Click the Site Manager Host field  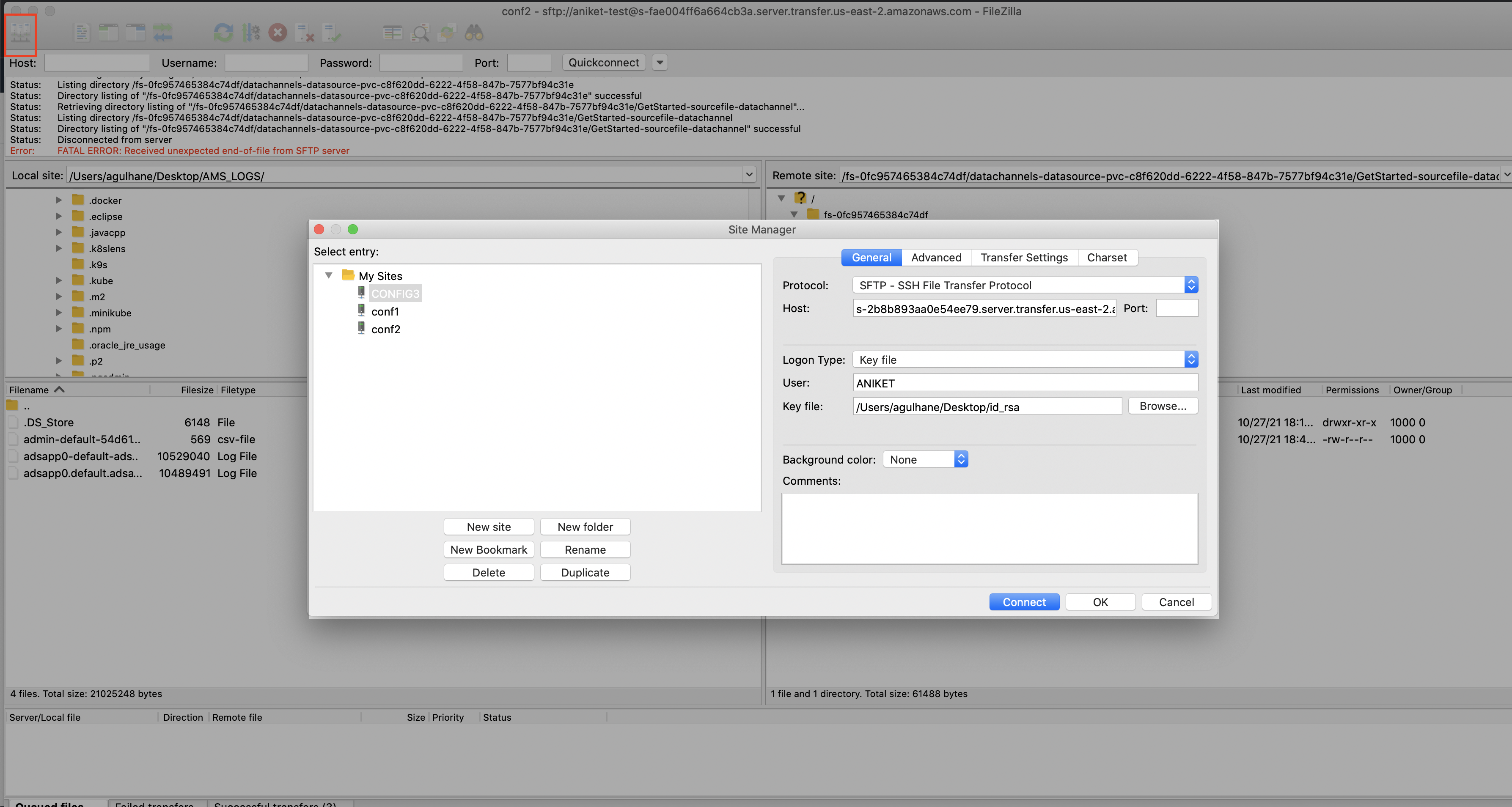(984, 308)
